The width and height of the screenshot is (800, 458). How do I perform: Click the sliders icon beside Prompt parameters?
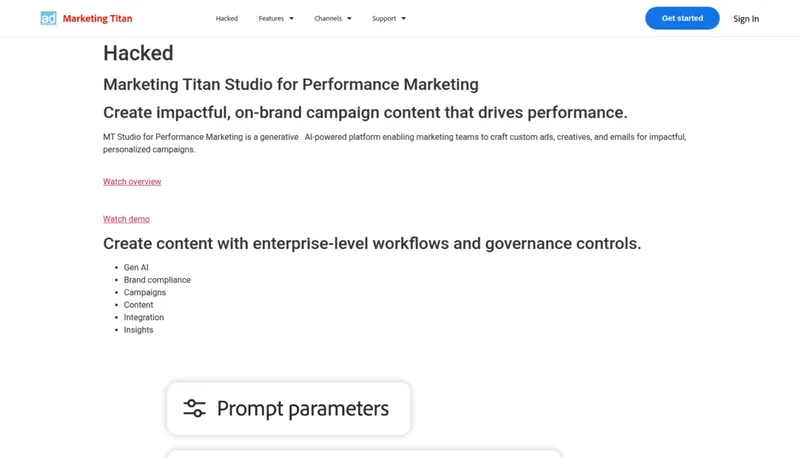(194, 408)
